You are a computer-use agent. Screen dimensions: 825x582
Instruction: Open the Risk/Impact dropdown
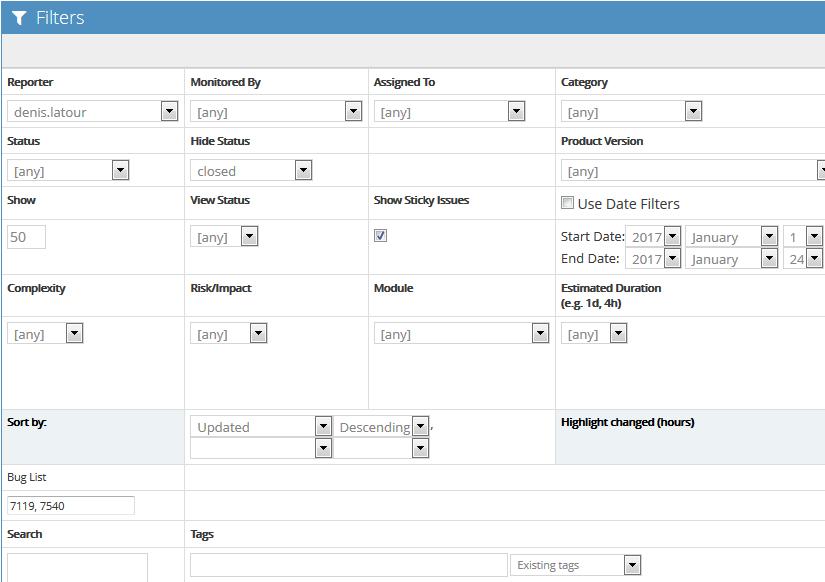[x=228, y=334]
